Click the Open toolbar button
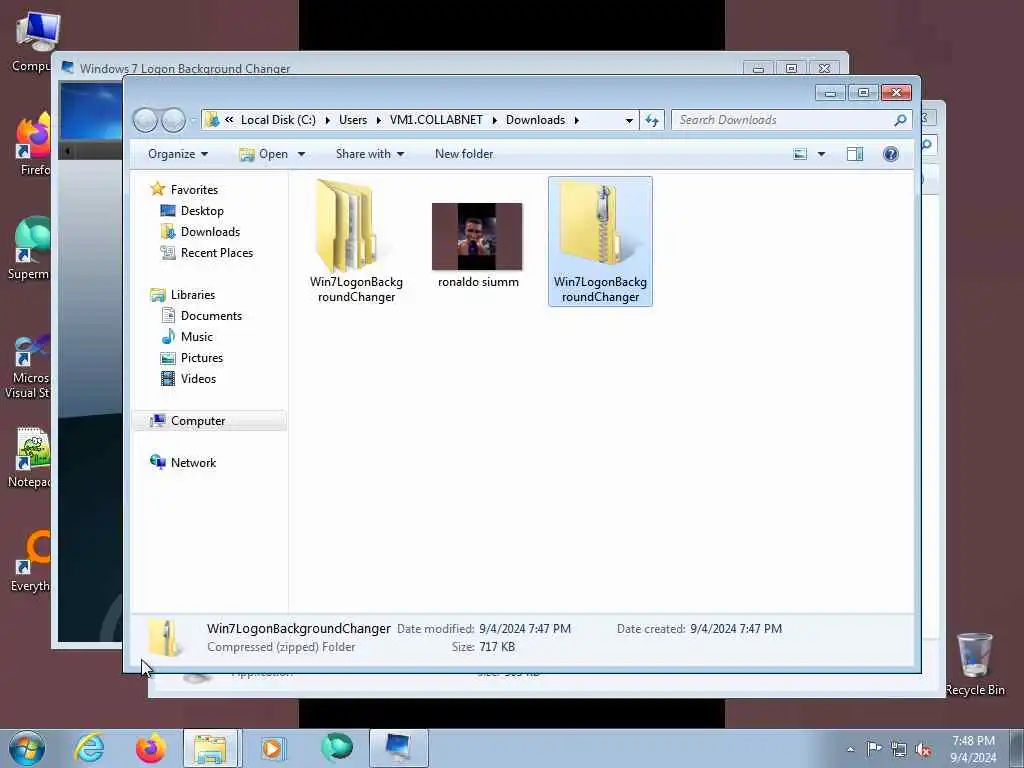 click(x=264, y=154)
